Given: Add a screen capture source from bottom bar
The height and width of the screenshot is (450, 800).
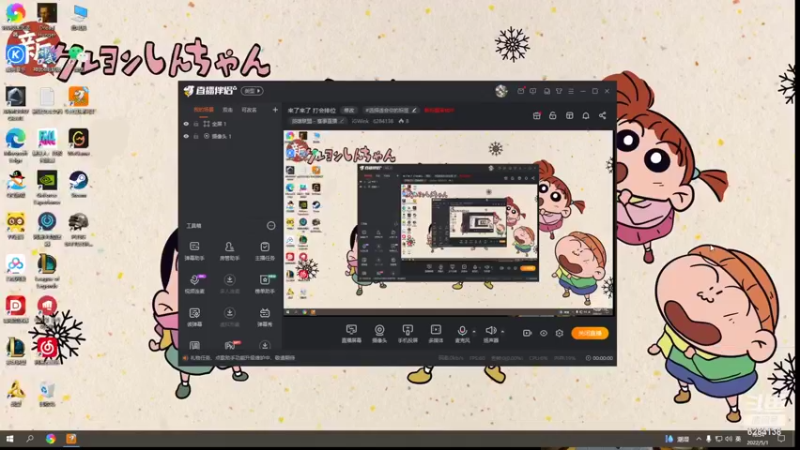Looking at the screenshot, I should point(352,334).
